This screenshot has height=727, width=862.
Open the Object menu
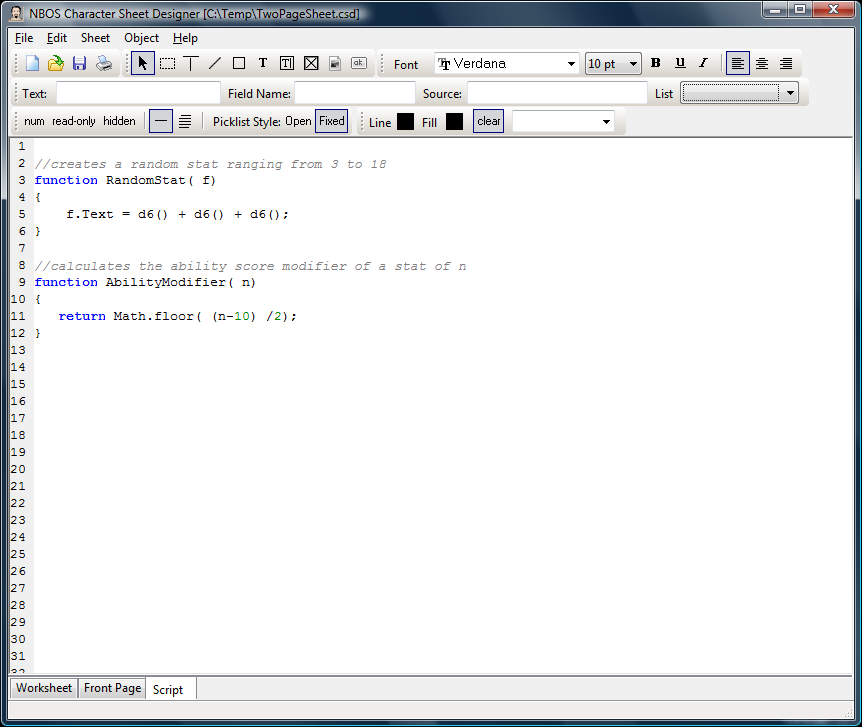point(141,38)
